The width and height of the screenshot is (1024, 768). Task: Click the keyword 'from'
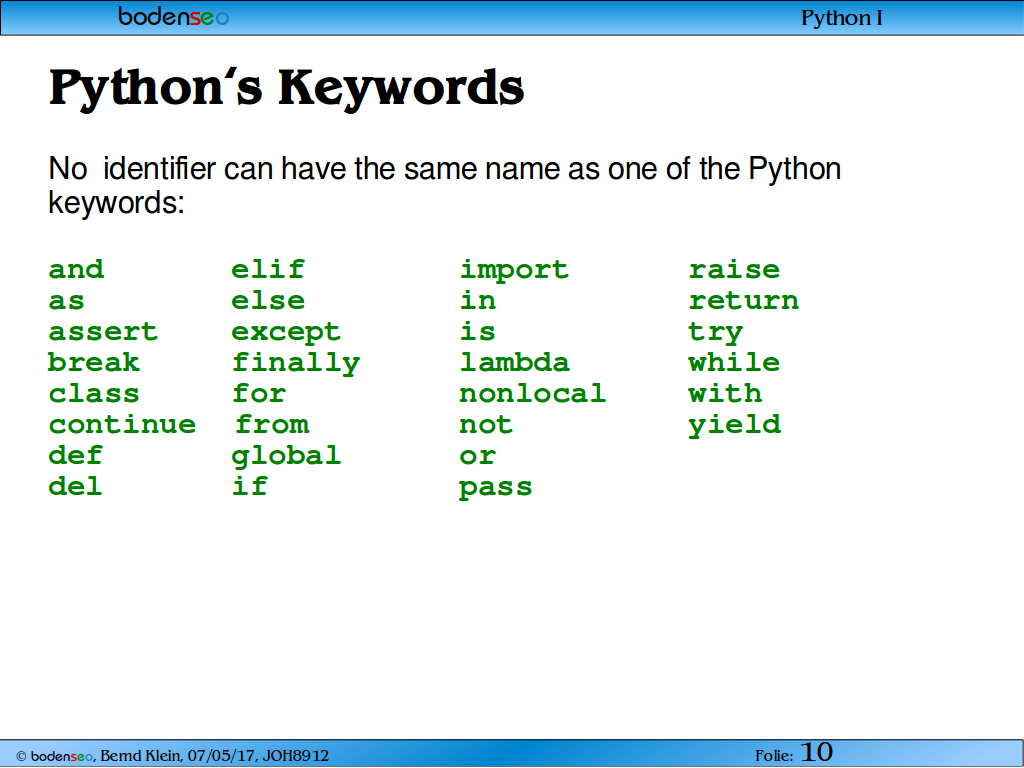click(x=272, y=424)
